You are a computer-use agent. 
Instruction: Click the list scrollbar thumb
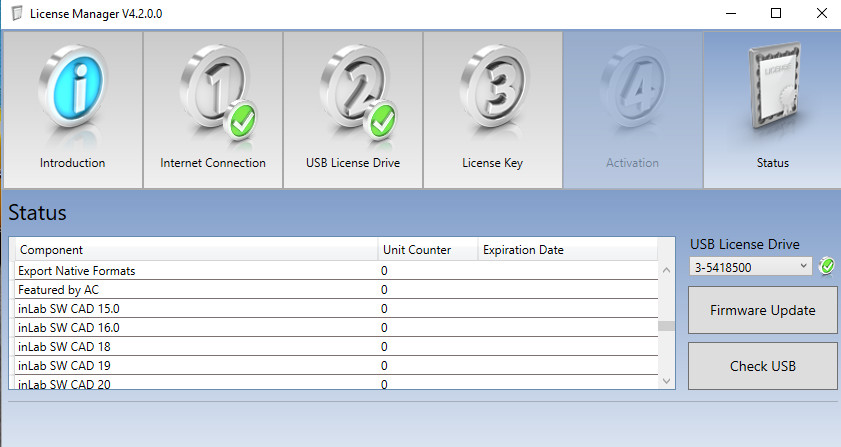(x=666, y=326)
